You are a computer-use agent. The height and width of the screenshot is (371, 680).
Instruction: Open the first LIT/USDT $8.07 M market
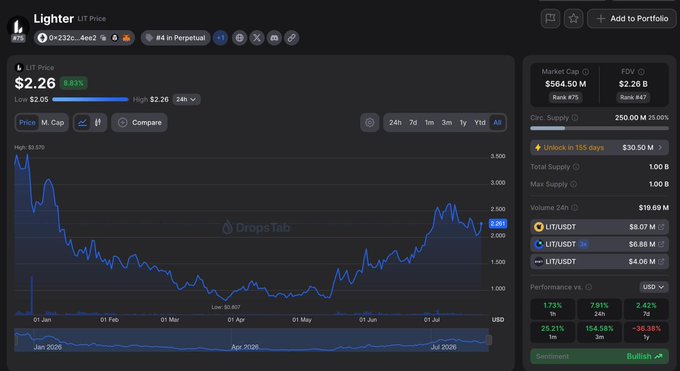tap(599, 227)
